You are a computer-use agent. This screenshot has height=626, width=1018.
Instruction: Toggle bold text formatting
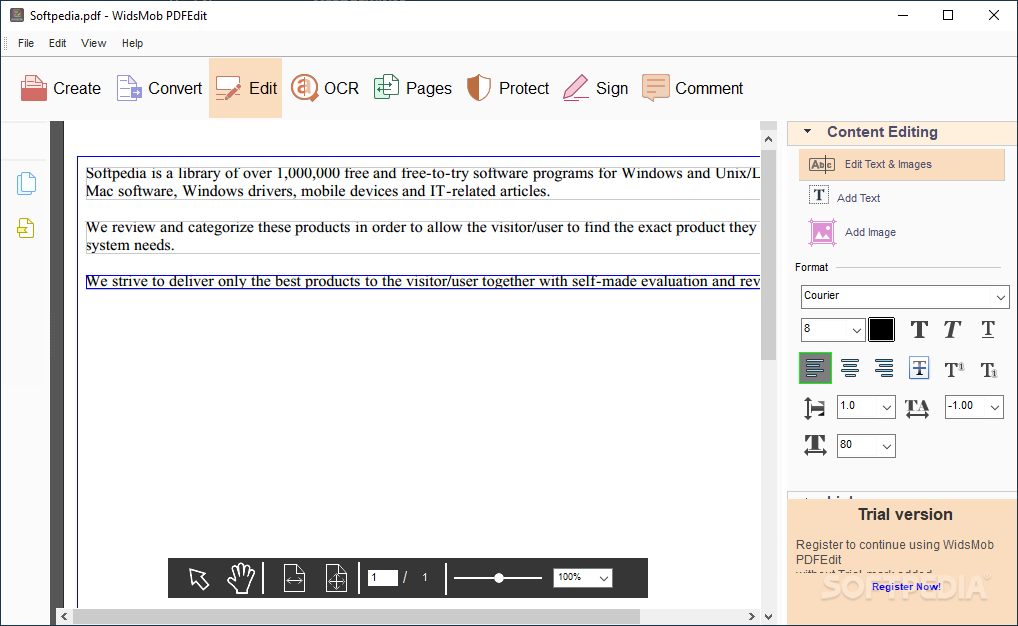(919, 329)
